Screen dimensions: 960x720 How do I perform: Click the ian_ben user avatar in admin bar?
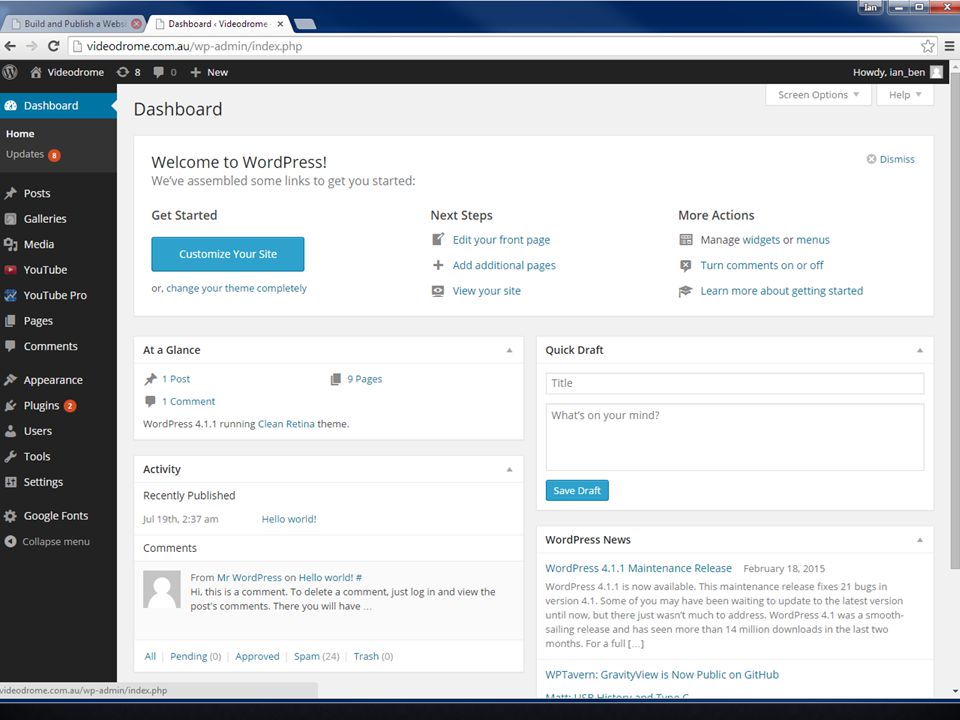coord(936,72)
